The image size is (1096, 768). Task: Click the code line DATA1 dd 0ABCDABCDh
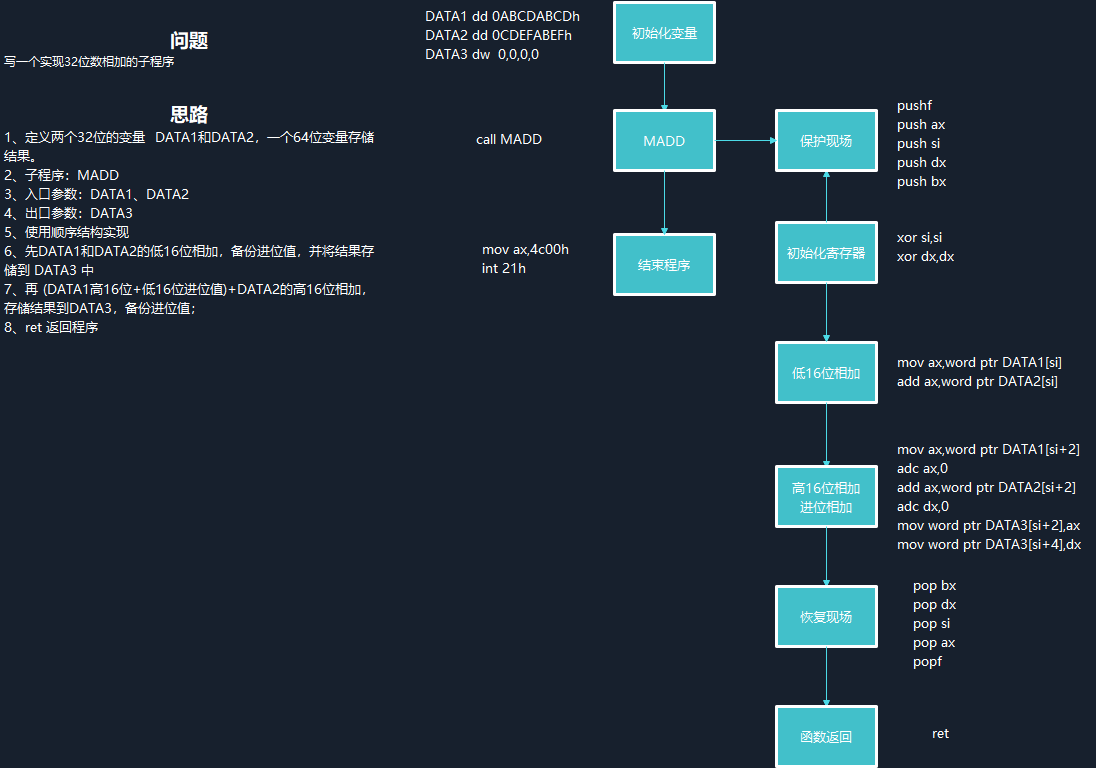pos(503,16)
